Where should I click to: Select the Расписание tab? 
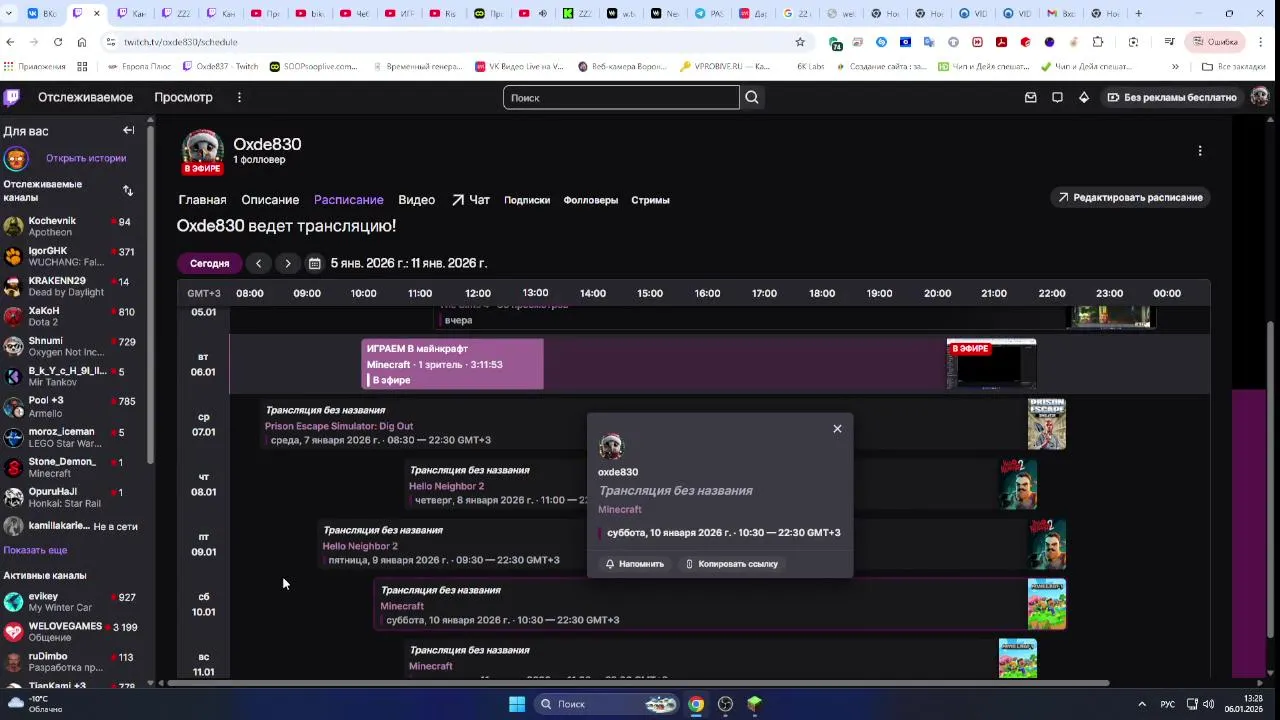point(348,200)
